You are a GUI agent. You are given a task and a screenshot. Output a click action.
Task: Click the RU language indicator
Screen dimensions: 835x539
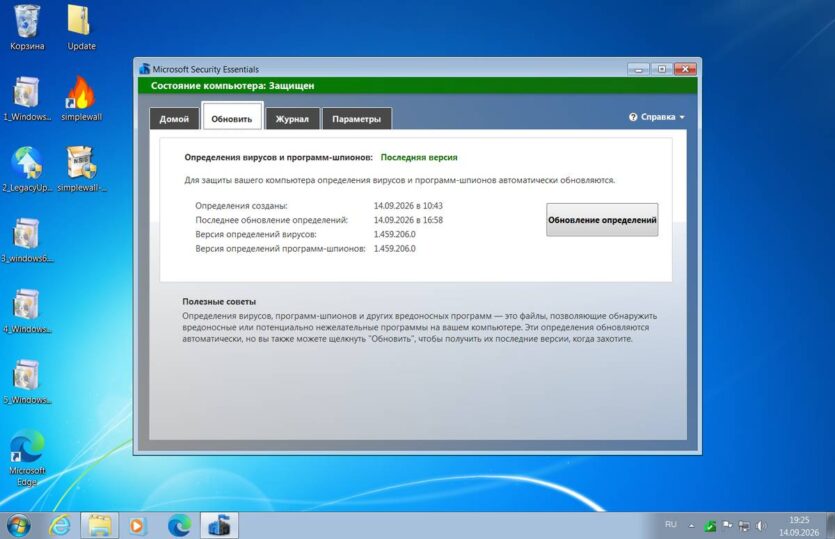tap(670, 525)
